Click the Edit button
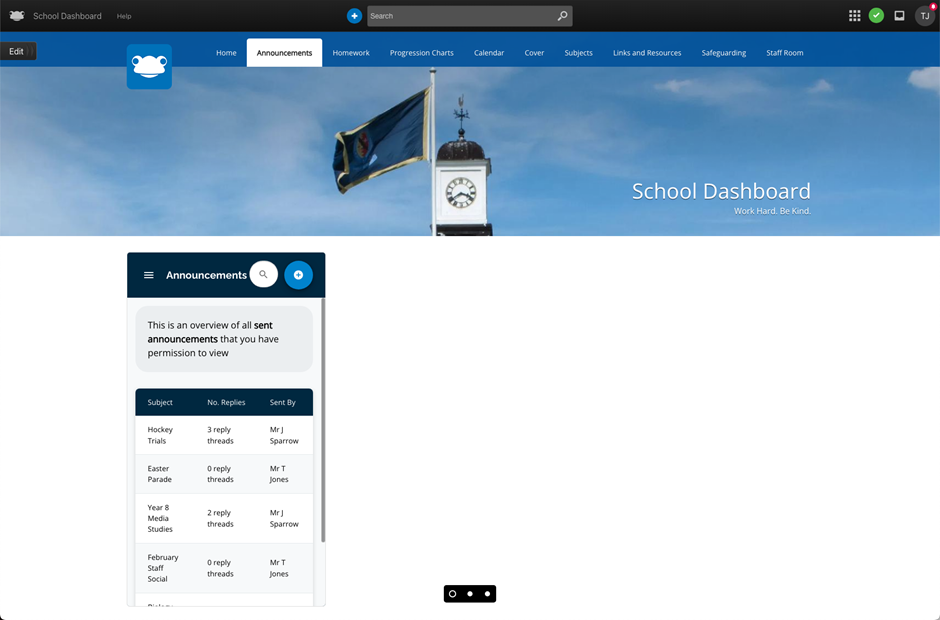The height and width of the screenshot is (620, 940). pyautogui.click(x=18, y=52)
